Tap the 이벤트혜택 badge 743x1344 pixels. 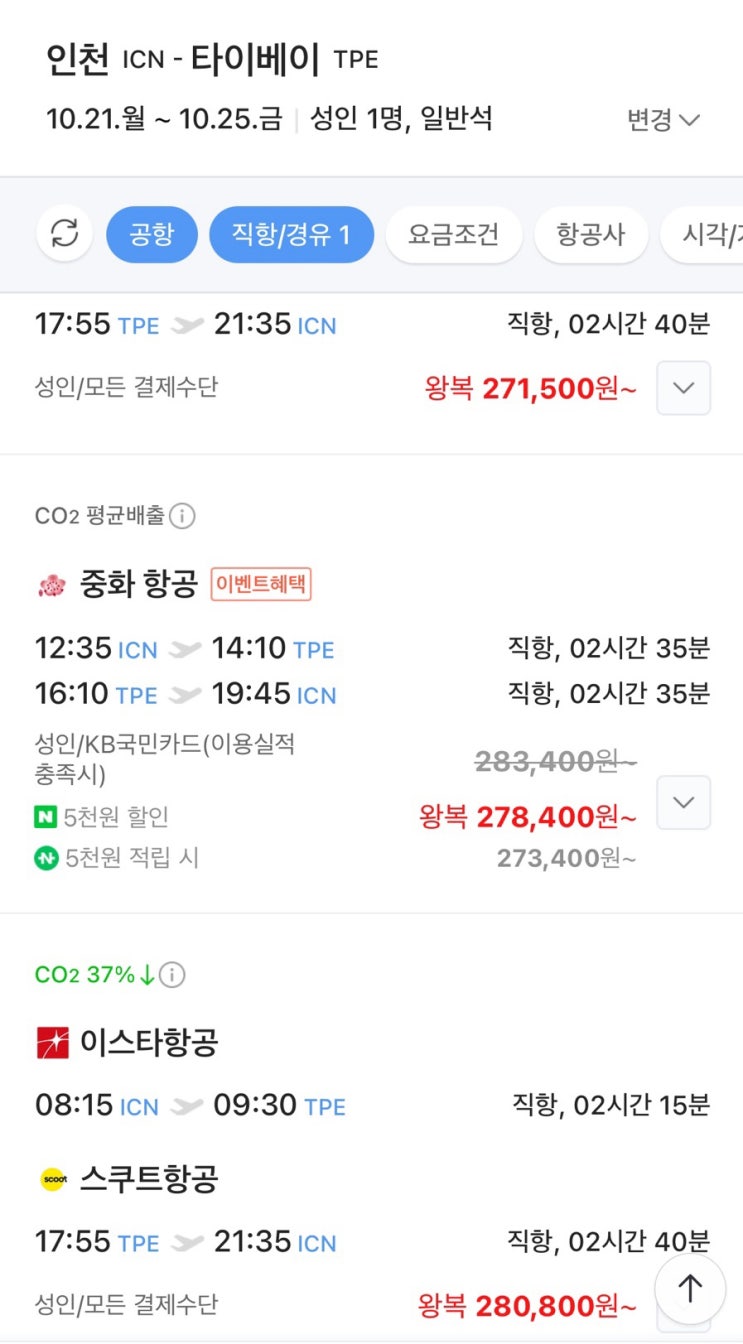[261, 584]
